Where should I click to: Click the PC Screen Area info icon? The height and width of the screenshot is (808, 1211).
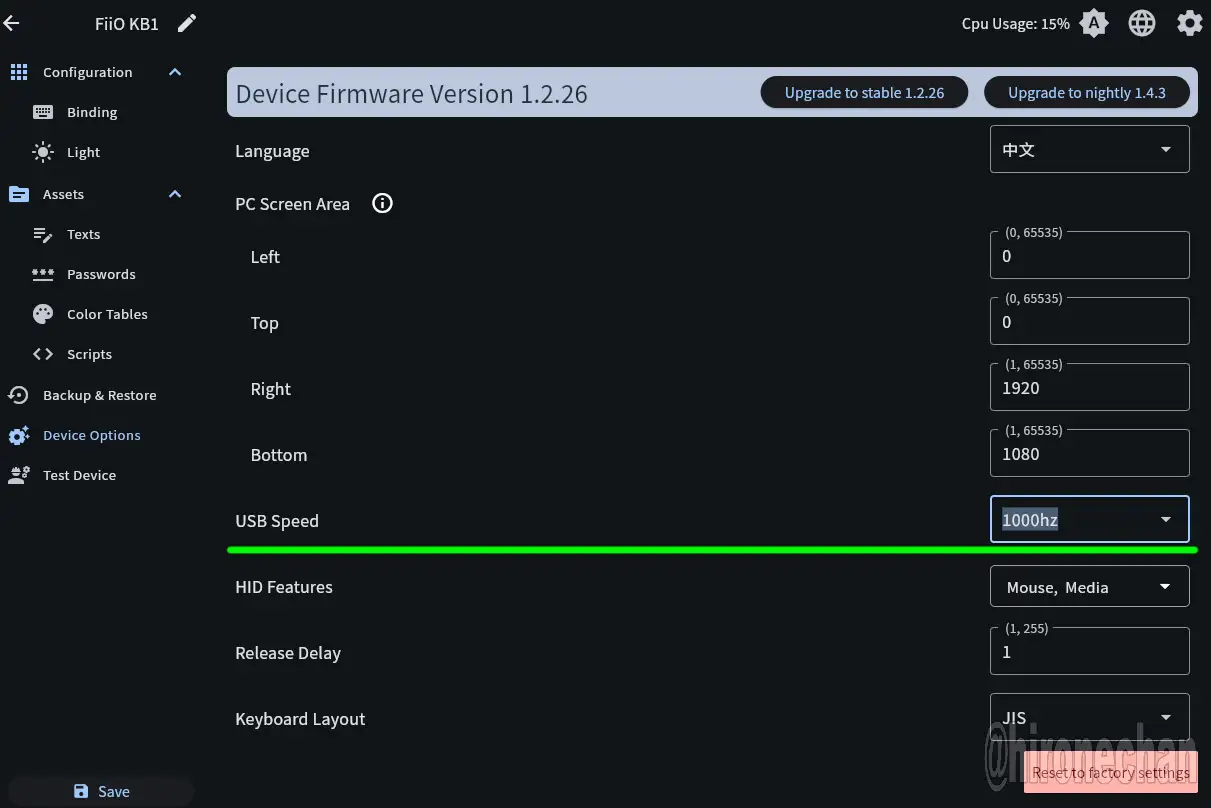pos(382,204)
